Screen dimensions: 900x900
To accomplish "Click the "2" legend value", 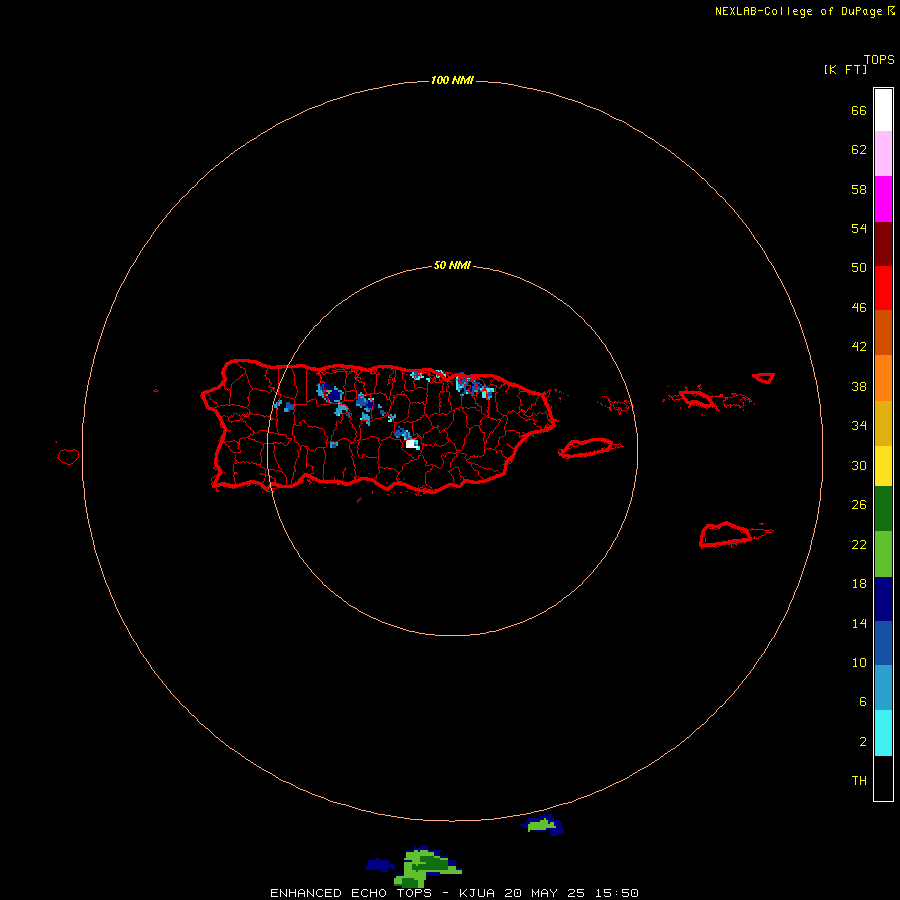I will (862, 742).
